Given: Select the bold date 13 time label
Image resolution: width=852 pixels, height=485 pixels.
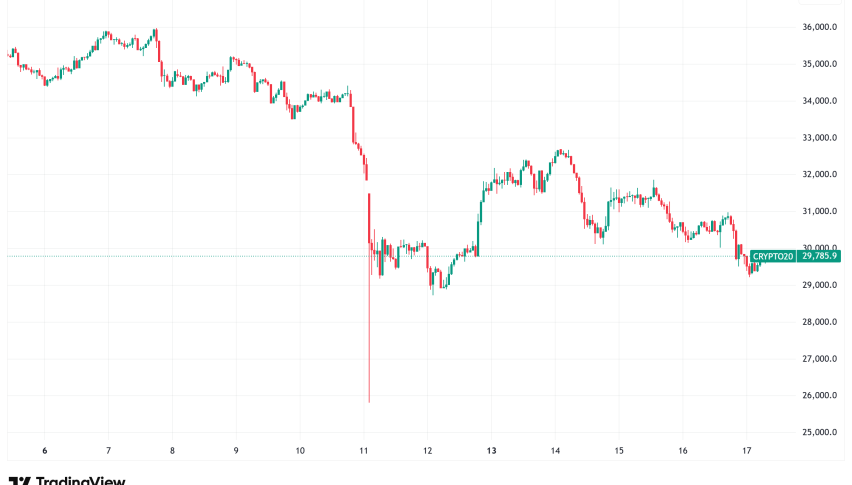Looking at the screenshot, I should tap(492, 451).
